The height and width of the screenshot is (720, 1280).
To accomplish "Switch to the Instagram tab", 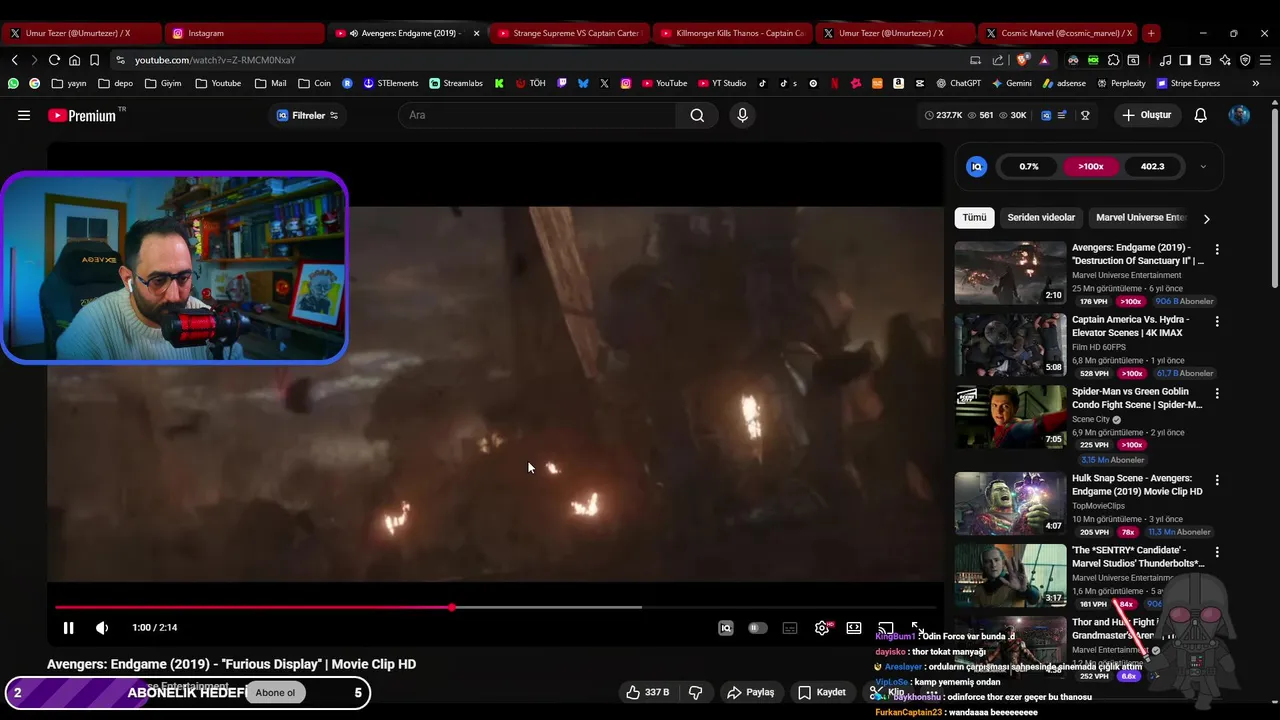I will 244,33.
